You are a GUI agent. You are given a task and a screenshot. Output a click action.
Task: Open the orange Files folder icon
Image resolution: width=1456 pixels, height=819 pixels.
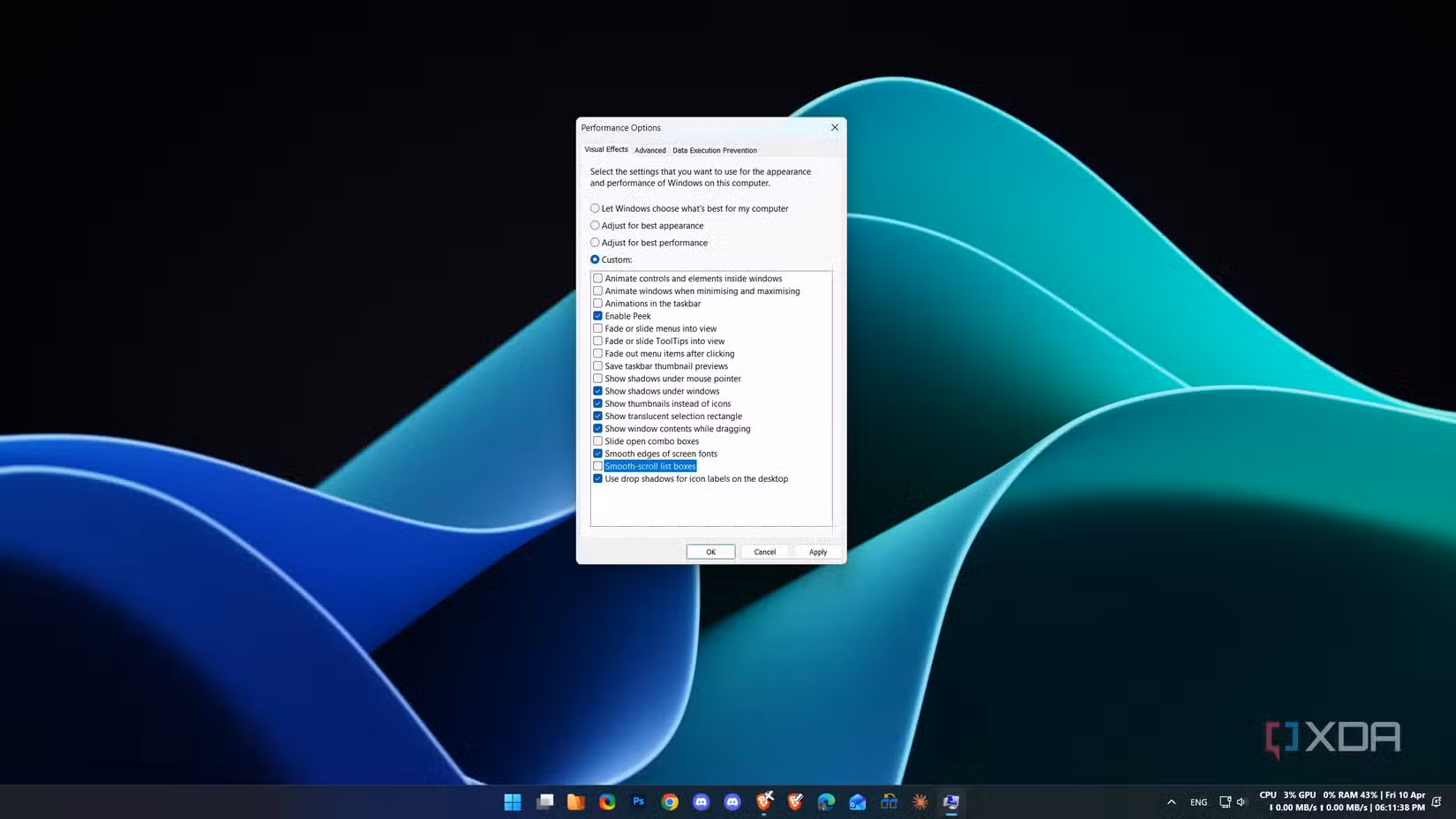576,801
